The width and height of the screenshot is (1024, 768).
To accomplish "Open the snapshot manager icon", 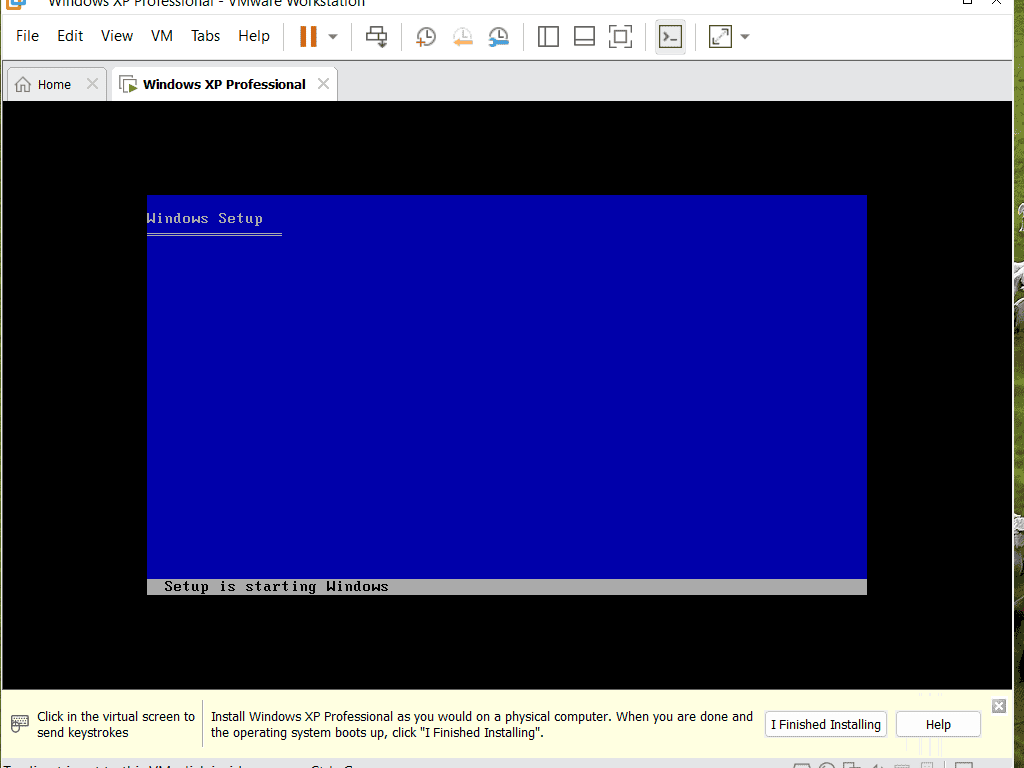I will [x=498, y=37].
